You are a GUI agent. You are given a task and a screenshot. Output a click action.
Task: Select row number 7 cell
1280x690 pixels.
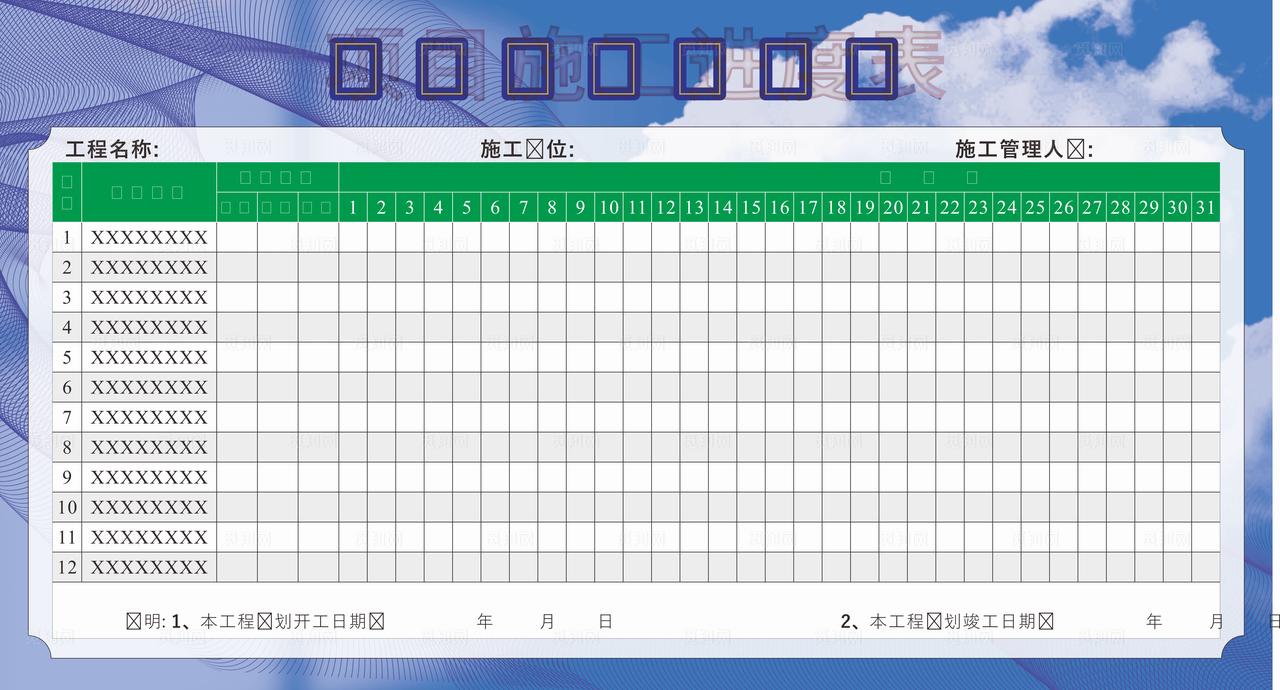(66, 417)
